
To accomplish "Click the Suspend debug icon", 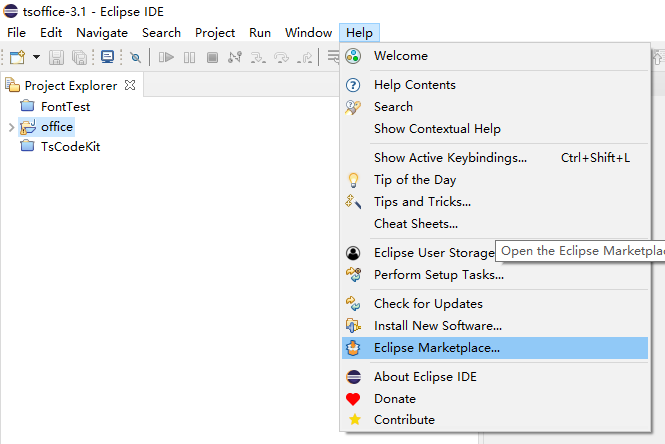I will coord(189,57).
